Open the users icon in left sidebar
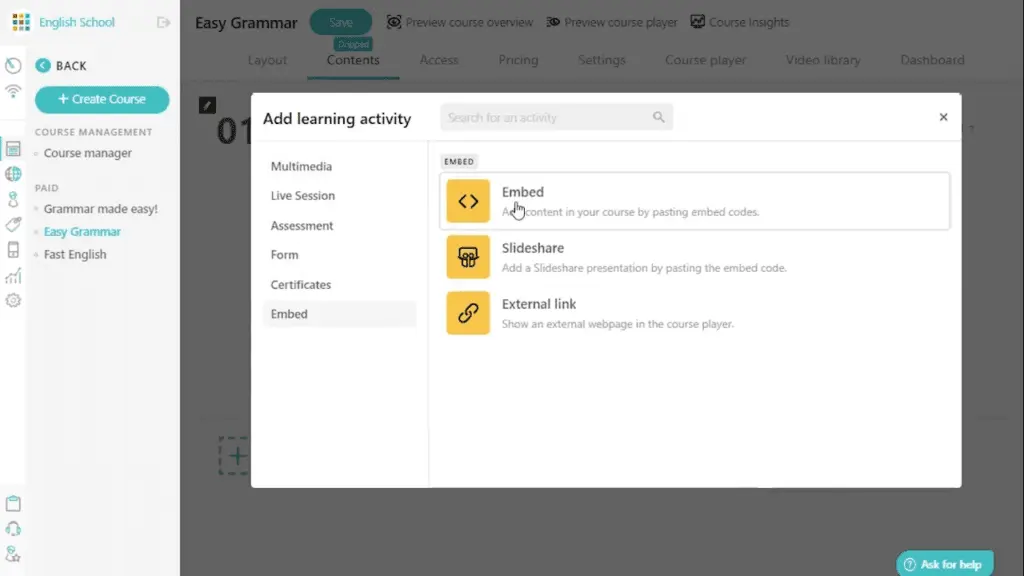 click(13, 199)
